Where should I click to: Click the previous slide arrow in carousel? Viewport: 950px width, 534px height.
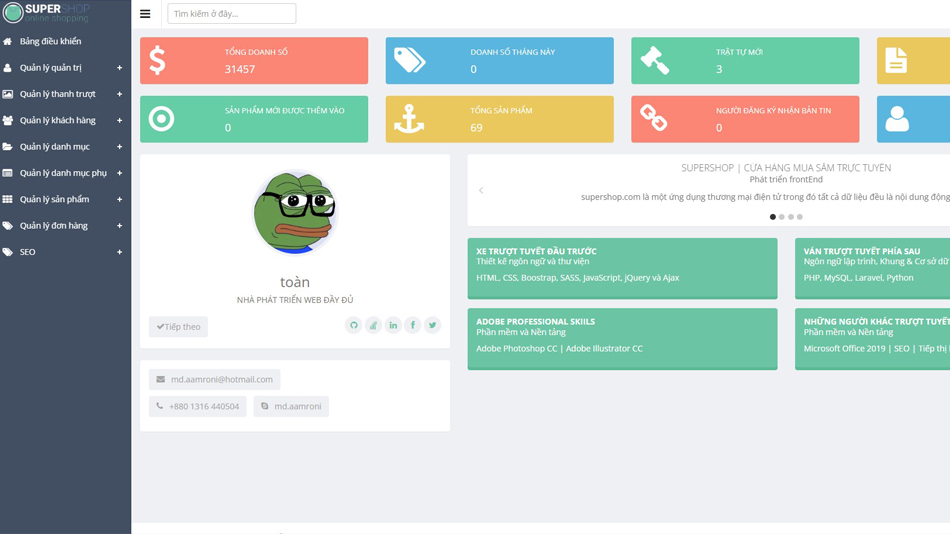point(481,190)
